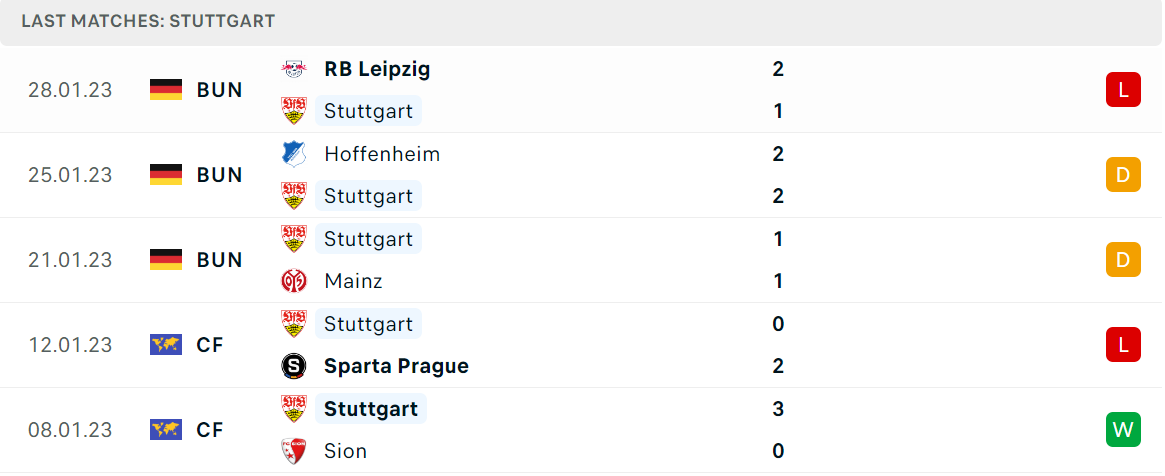
Task: Click BUN league label on 25.01.23
Action: click(x=219, y=175)
